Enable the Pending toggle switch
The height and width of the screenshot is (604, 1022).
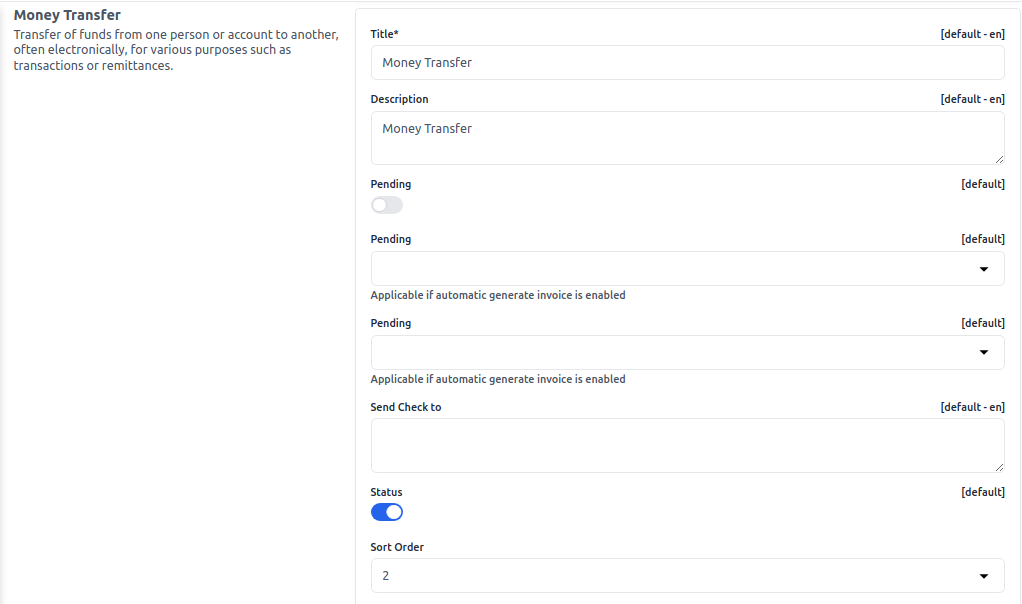click(387, 205)
